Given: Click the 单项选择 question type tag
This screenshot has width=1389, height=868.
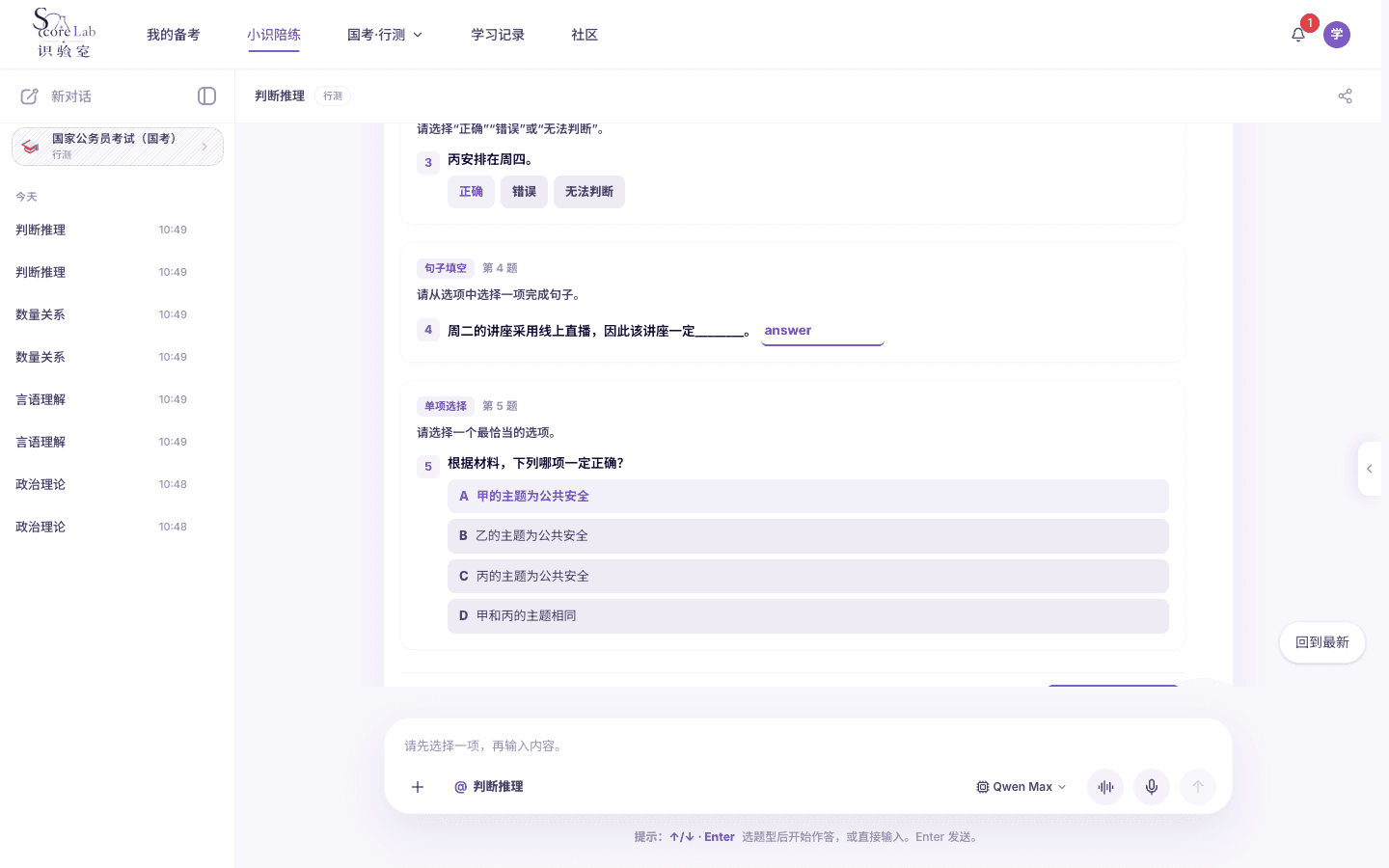Looking at the screenshot, I should 446,406.
